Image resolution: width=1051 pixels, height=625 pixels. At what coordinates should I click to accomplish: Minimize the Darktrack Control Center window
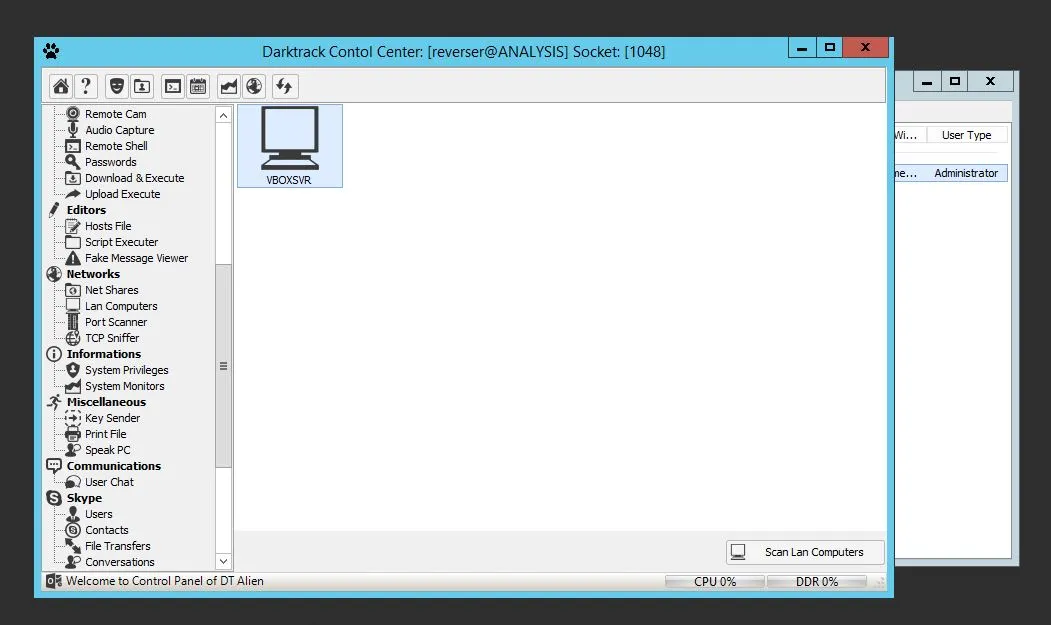(802, 48)
